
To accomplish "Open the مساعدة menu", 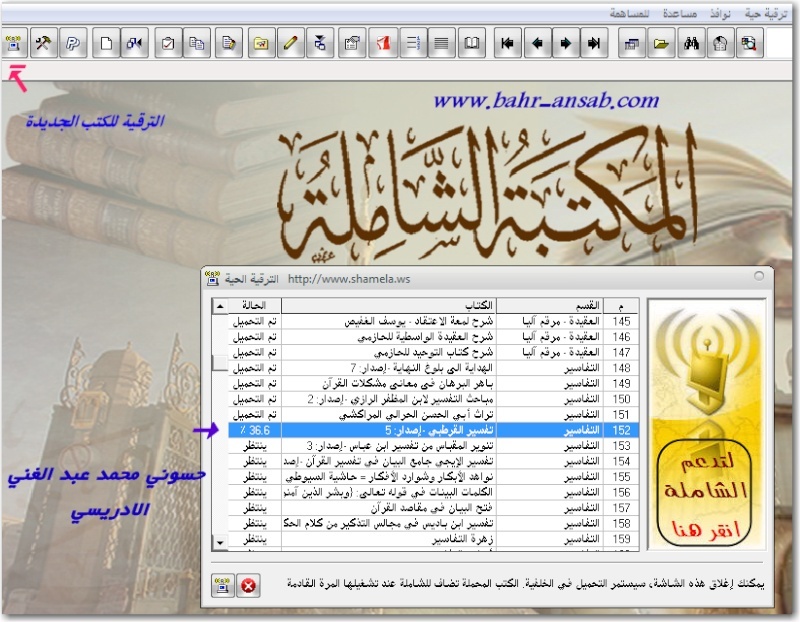I will pyautogui.click(x=680, y=14).
